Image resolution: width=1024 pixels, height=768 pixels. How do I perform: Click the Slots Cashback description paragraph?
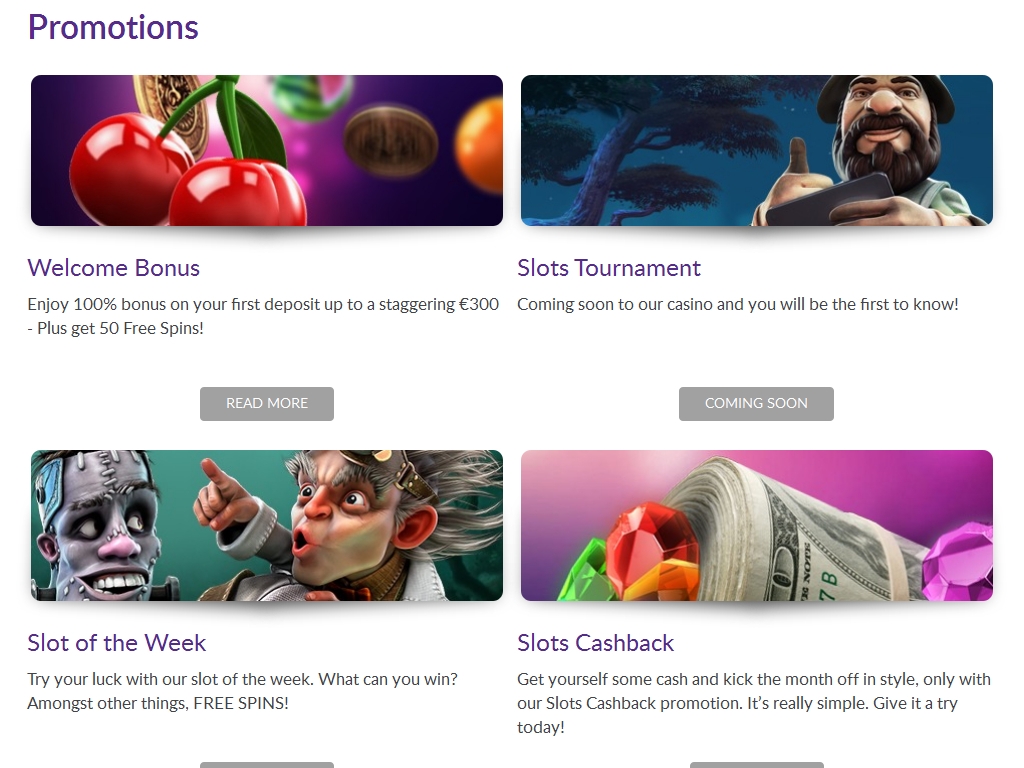pyautogui.click(x=754, y=703)
